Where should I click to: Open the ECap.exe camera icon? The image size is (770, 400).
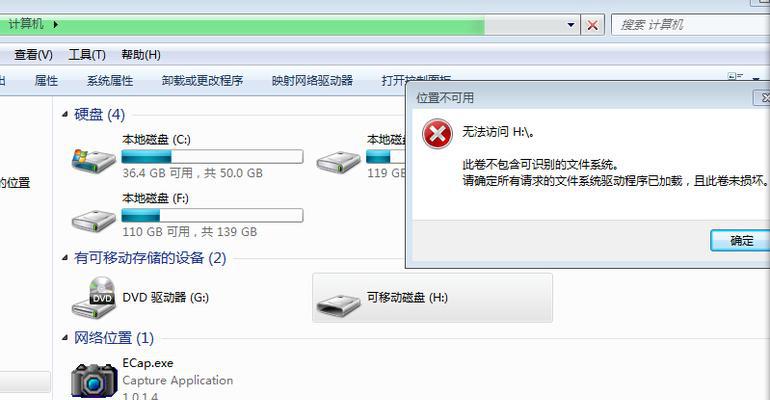(94, 380)
